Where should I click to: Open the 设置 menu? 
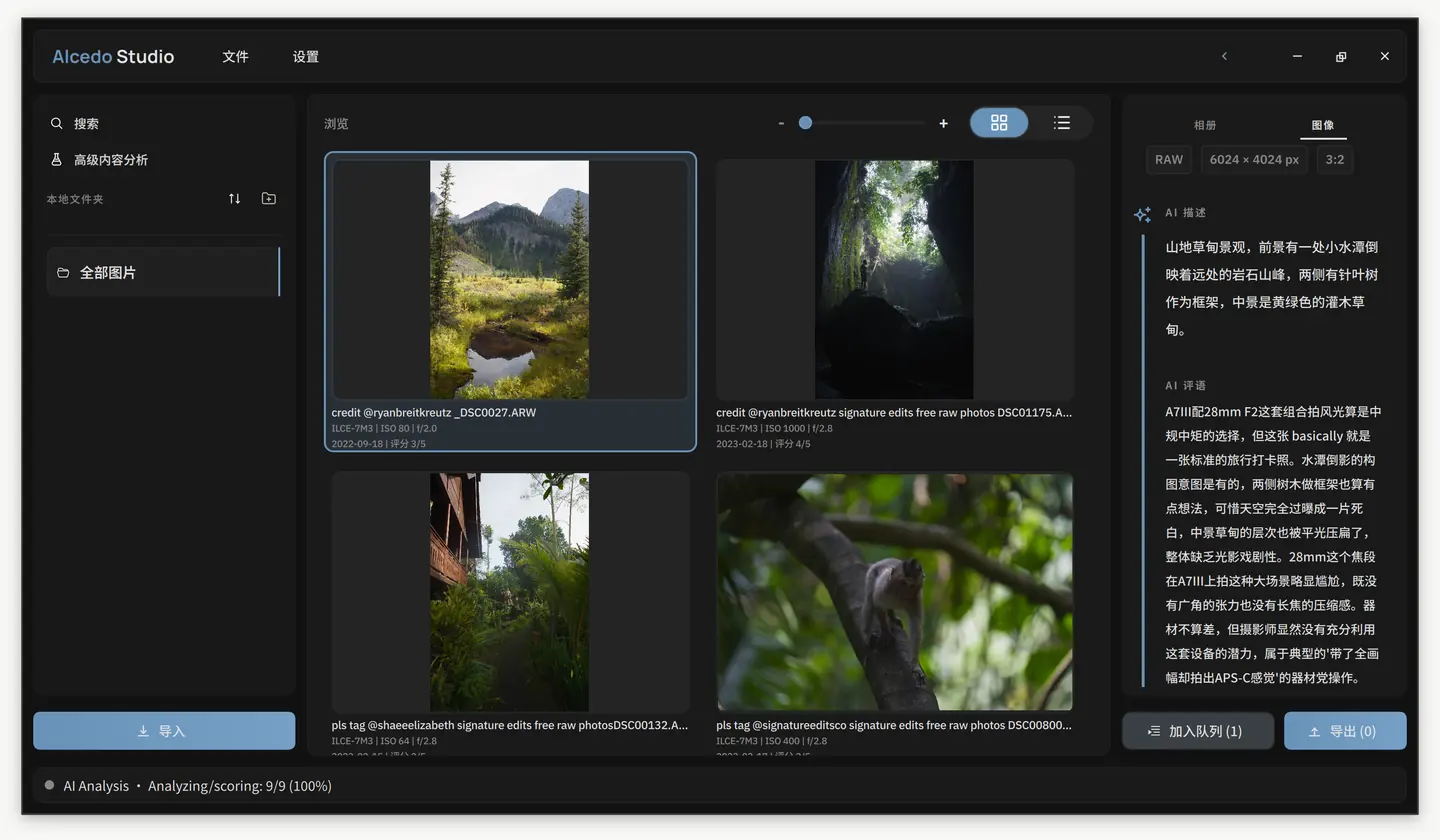tap(306, 57)
